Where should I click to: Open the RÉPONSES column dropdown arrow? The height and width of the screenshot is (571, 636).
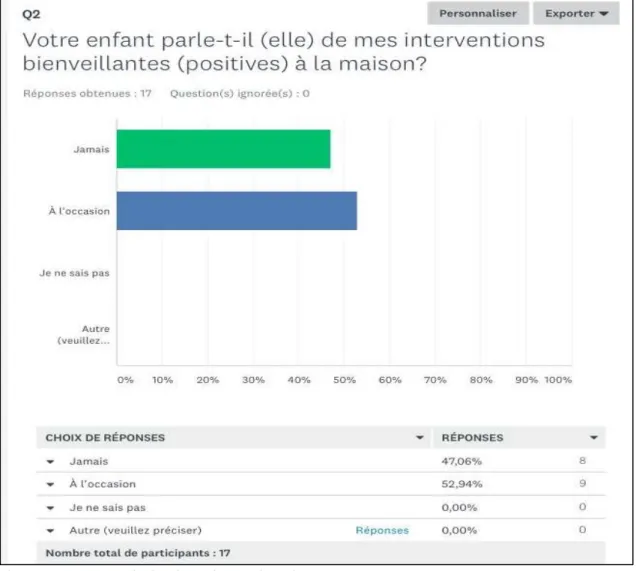(594, 438)
